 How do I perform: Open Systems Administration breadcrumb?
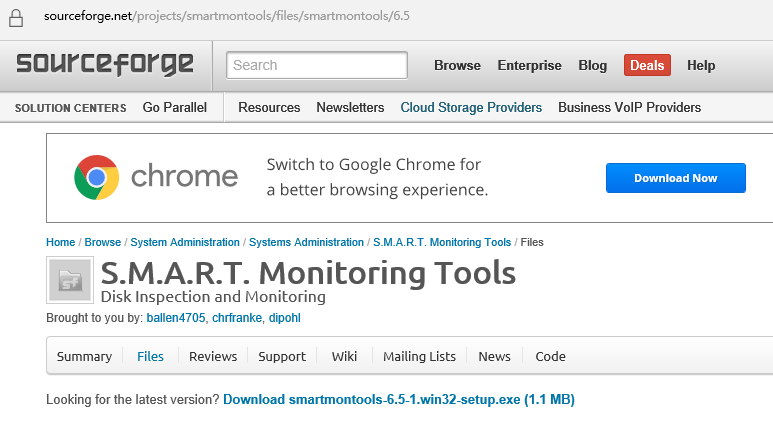click(x=306, y=242)
